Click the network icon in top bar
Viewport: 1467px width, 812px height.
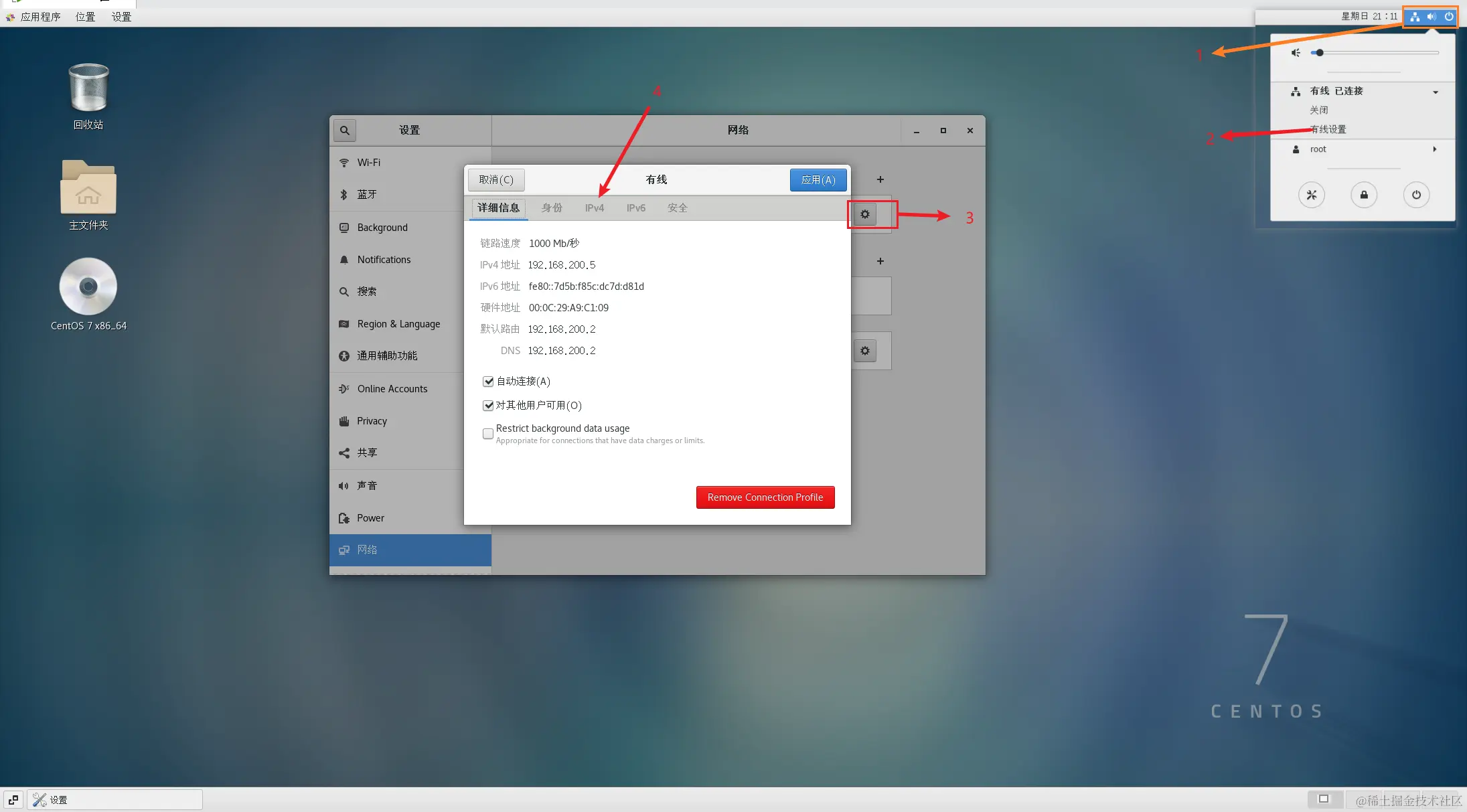pyautogui.click(x=1415, y=17)
